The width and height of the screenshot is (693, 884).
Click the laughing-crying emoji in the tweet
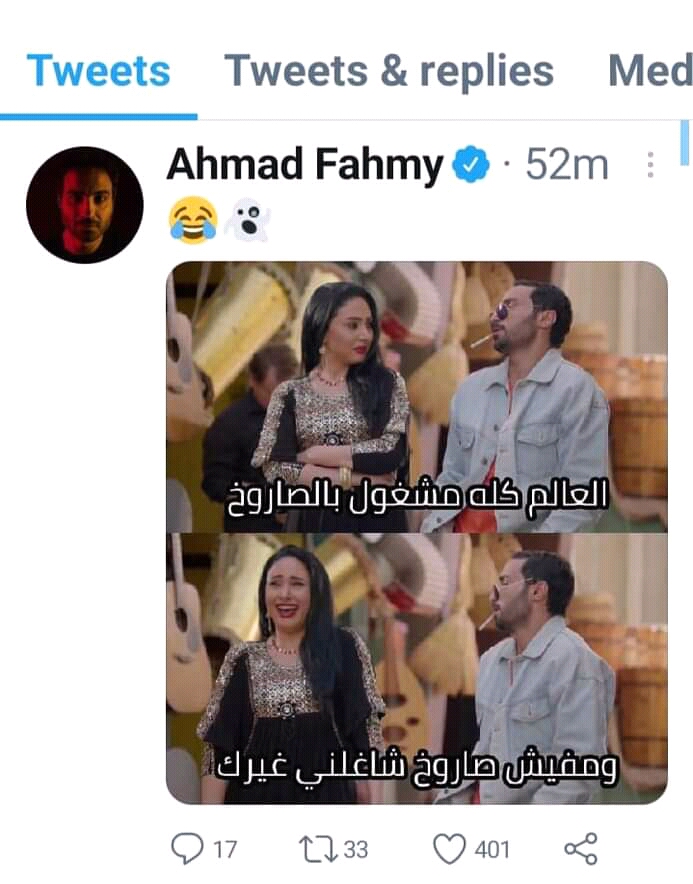193,220
